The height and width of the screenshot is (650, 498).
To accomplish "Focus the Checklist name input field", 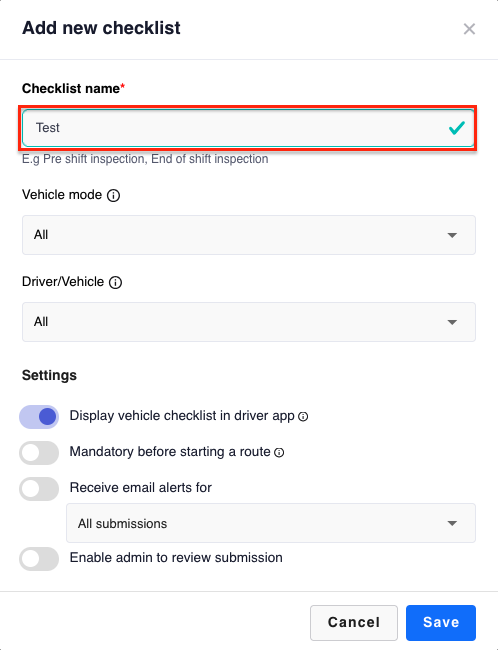I will pos(248,128).
